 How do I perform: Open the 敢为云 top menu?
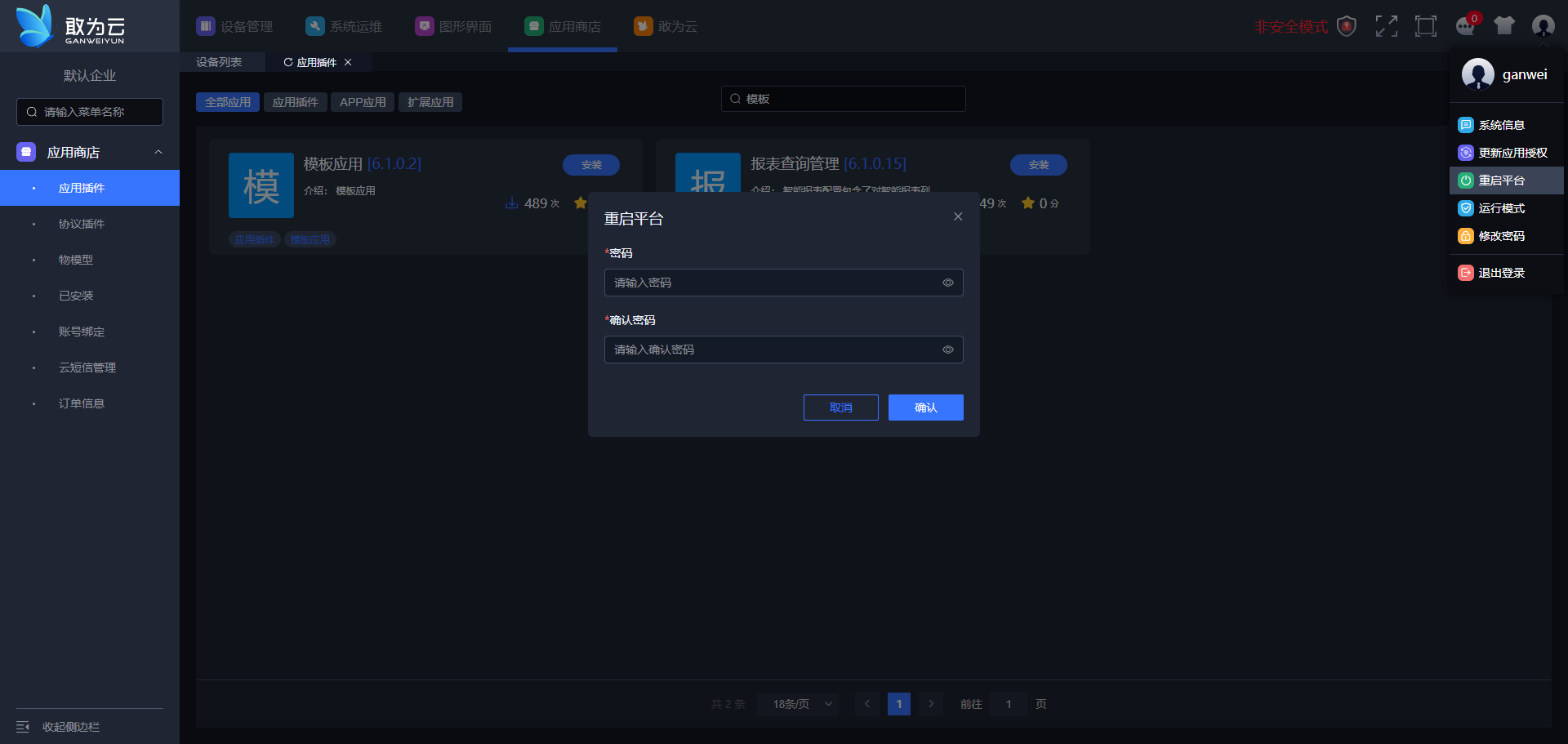[x=666, y=26]
